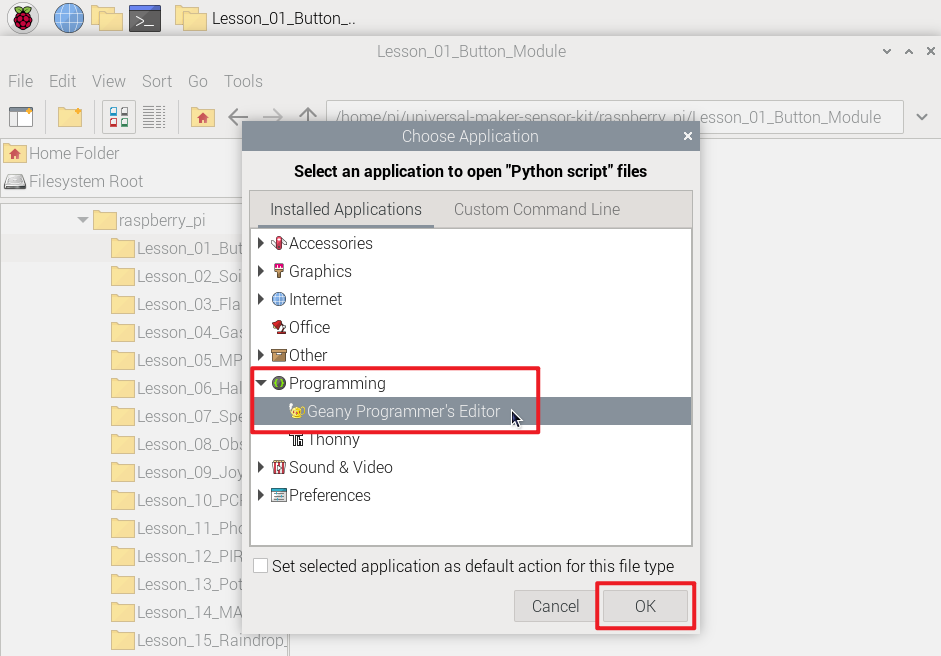This screenshot has width=941, height=656.
Task: Select the Lesson_05_MP folder in tree
Action: [176, 360]
